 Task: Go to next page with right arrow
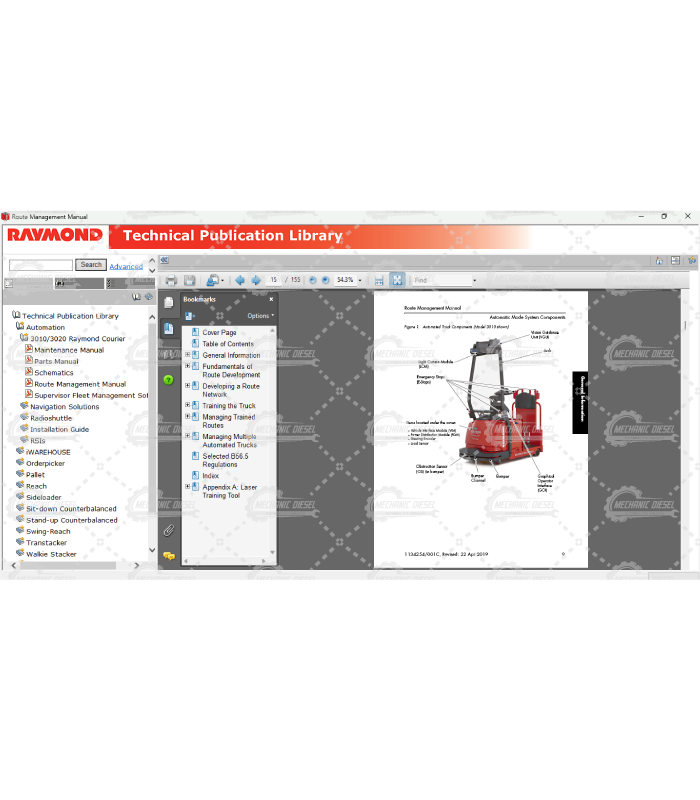(x=256, y=281)
